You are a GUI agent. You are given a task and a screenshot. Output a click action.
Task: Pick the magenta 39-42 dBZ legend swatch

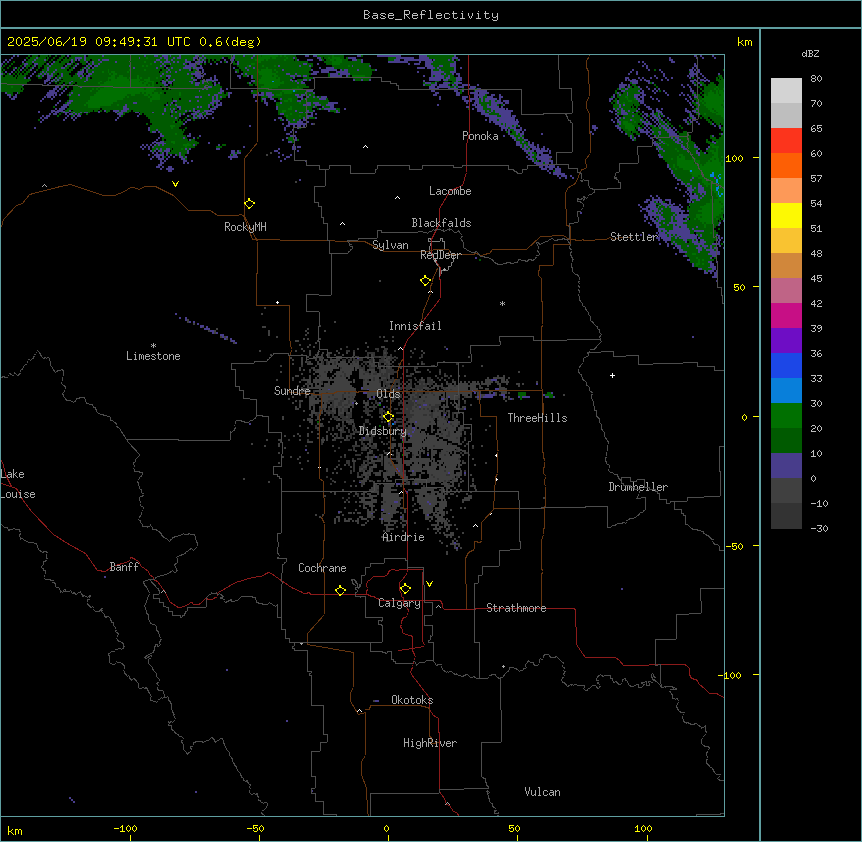pyautogui.click(x=786, y=315)
